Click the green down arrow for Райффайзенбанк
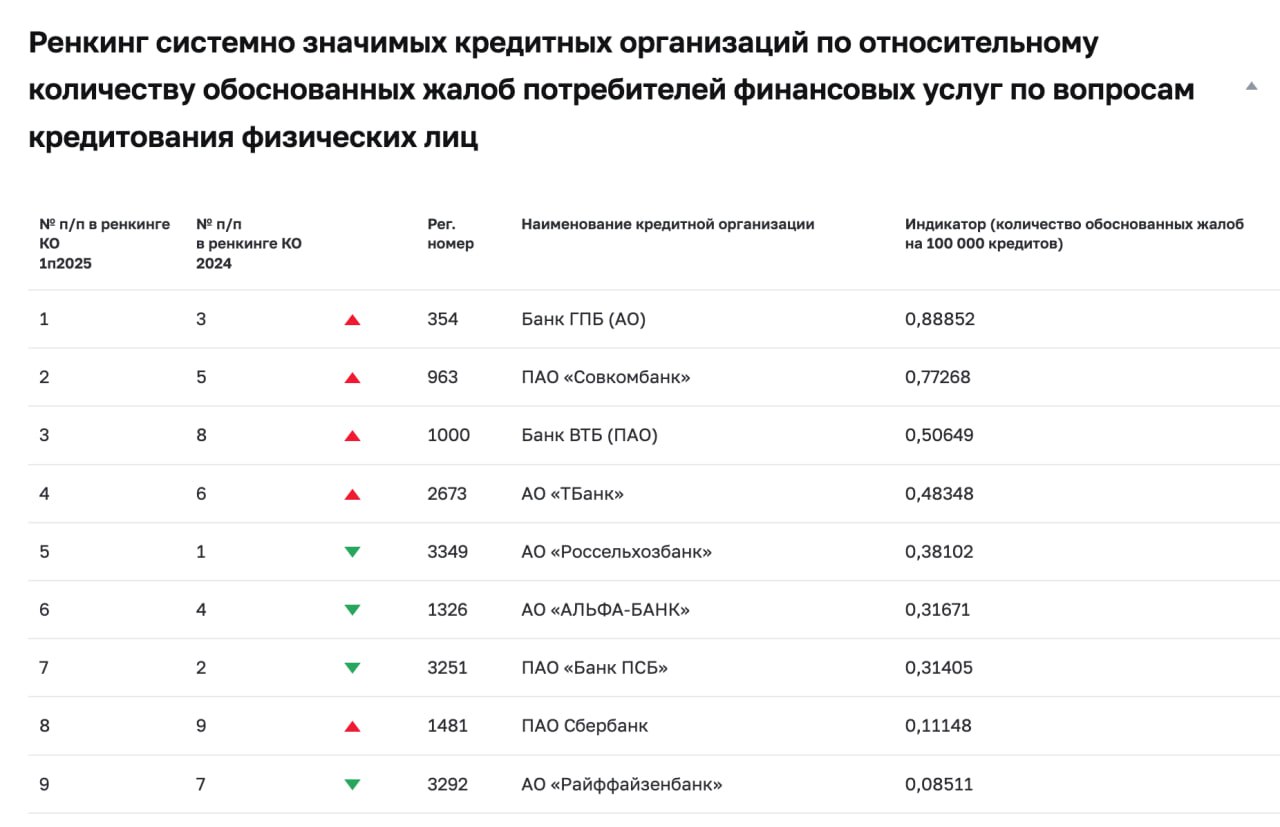Image resolution: width=1280 pixels, height=827 pixels. coord(352,784)
